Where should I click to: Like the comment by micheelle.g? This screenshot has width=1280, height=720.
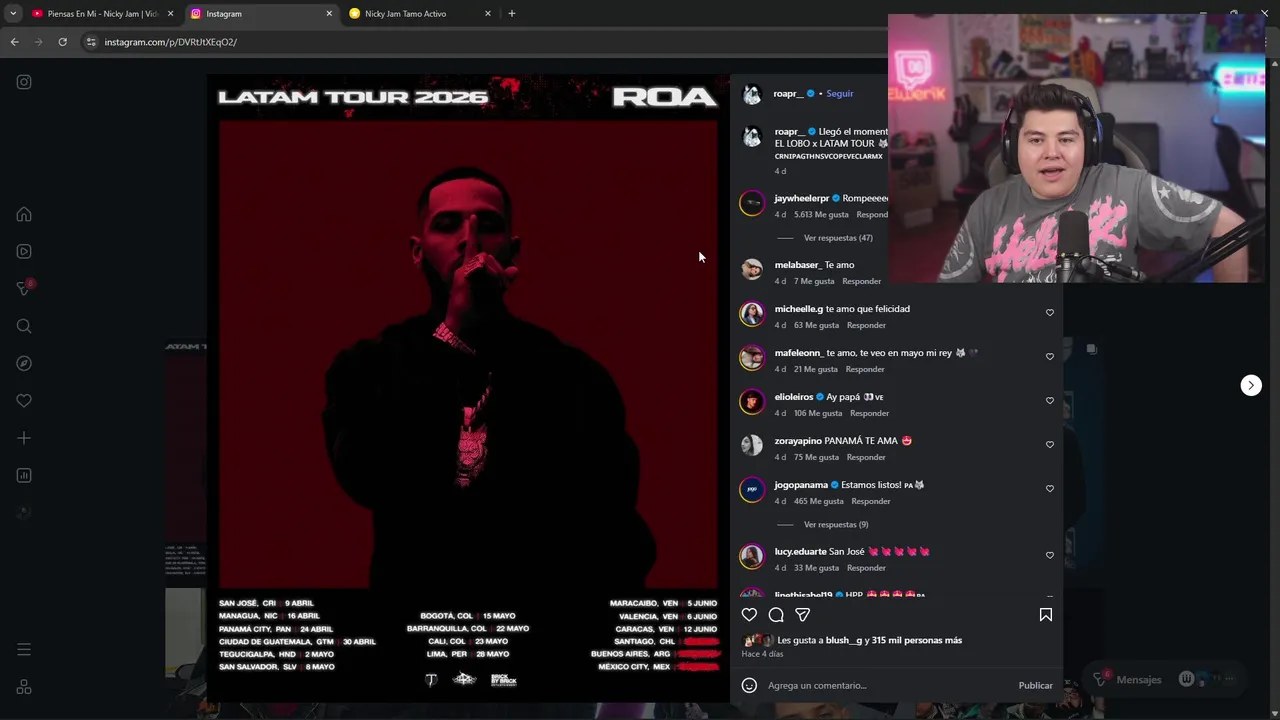click(x=1049, y=313)
